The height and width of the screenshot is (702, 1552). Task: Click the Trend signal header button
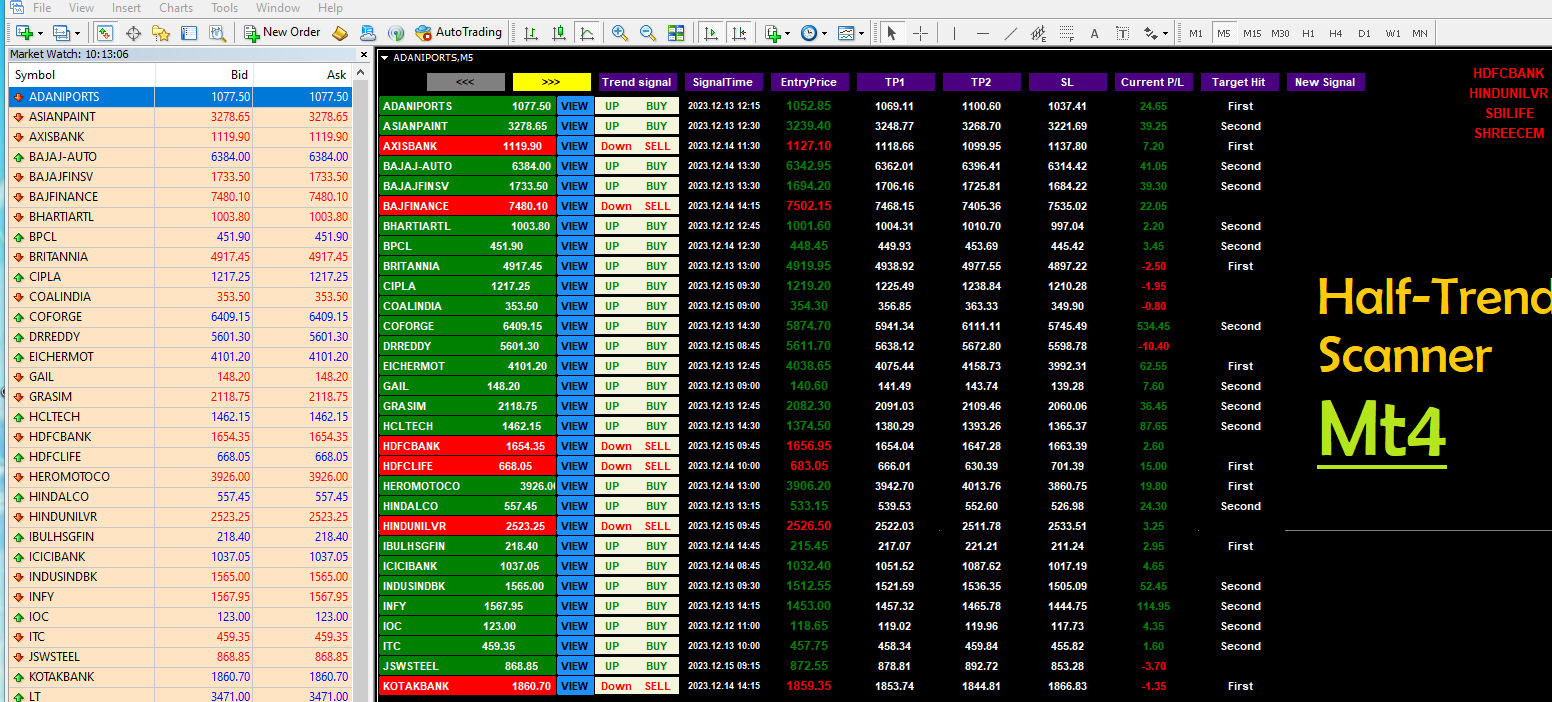tap(637, 82)
